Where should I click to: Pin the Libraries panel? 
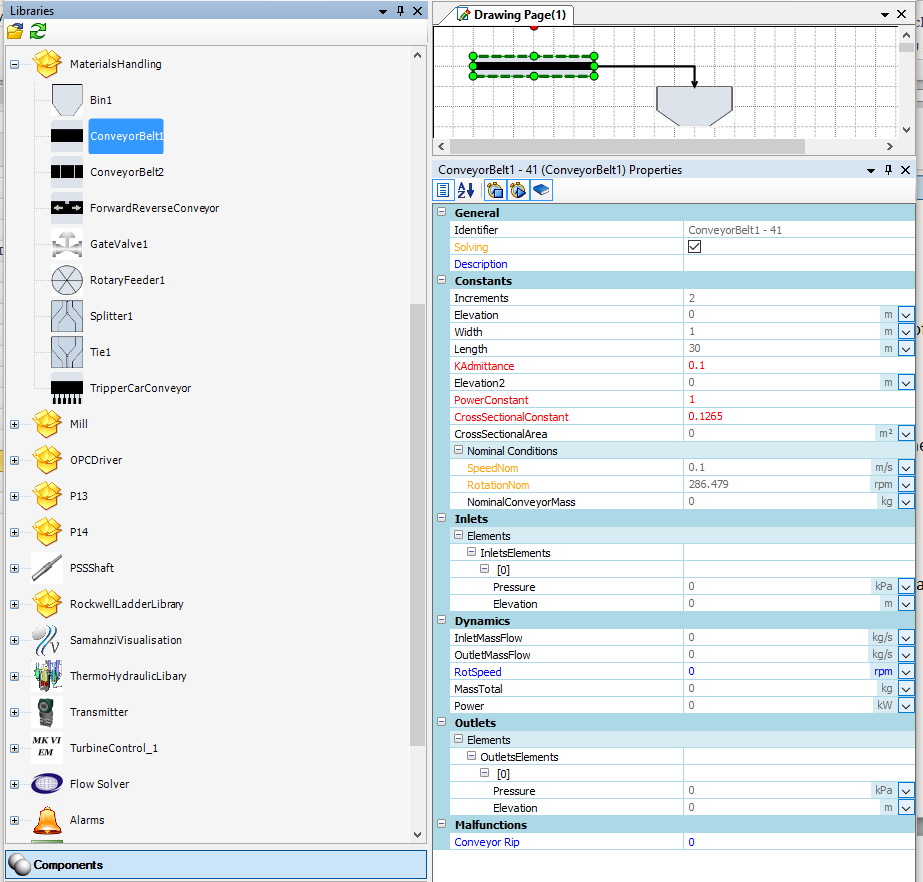(x=400, y=11)
